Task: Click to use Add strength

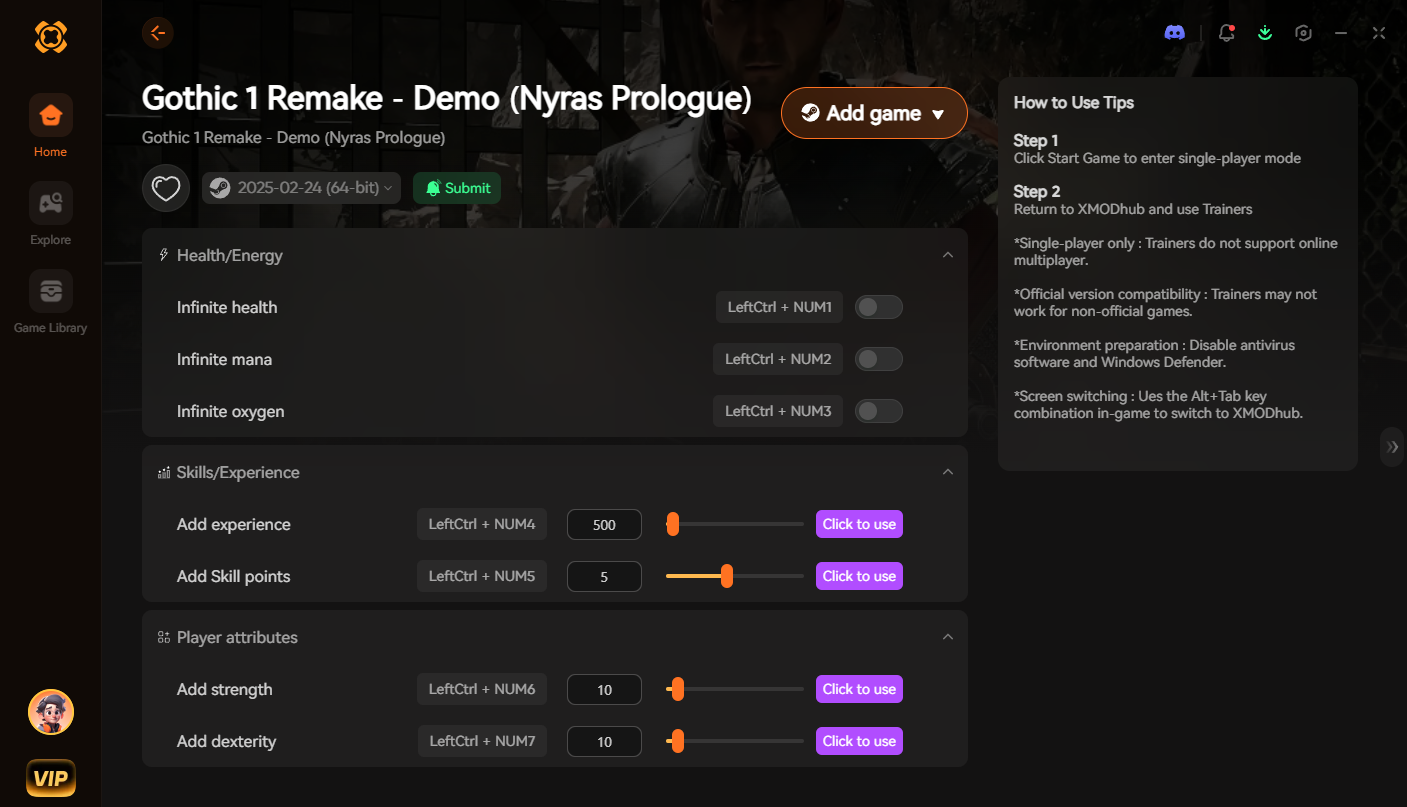Action: click(859, 689)
